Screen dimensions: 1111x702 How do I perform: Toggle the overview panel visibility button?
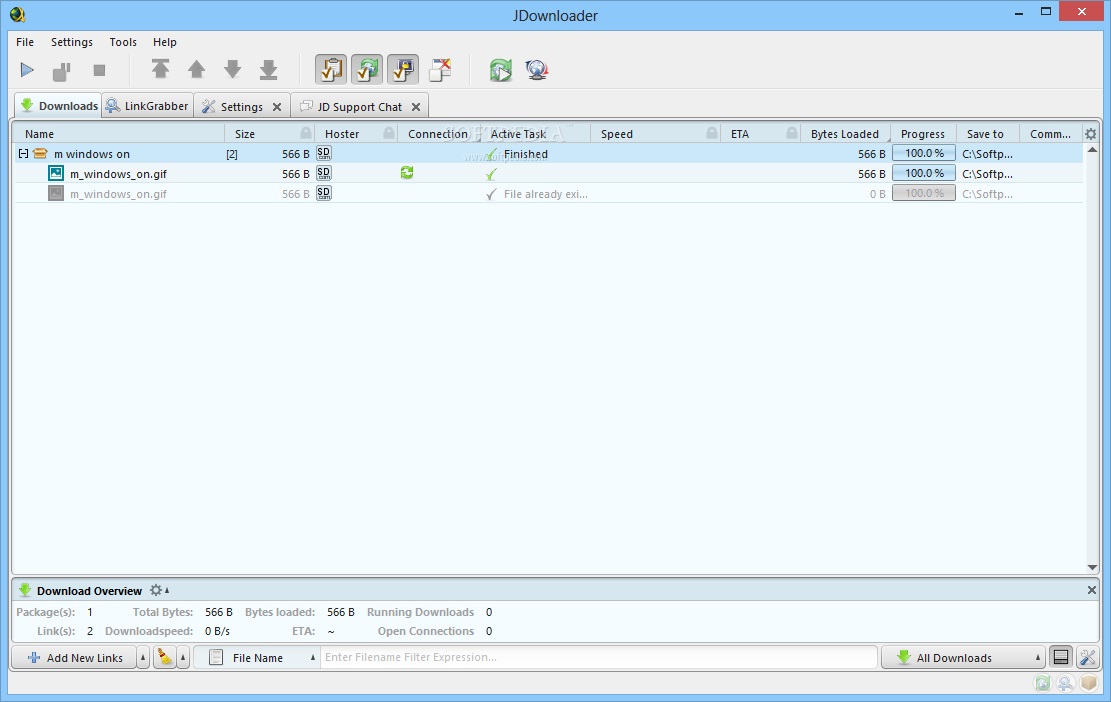click(1061, 657)
